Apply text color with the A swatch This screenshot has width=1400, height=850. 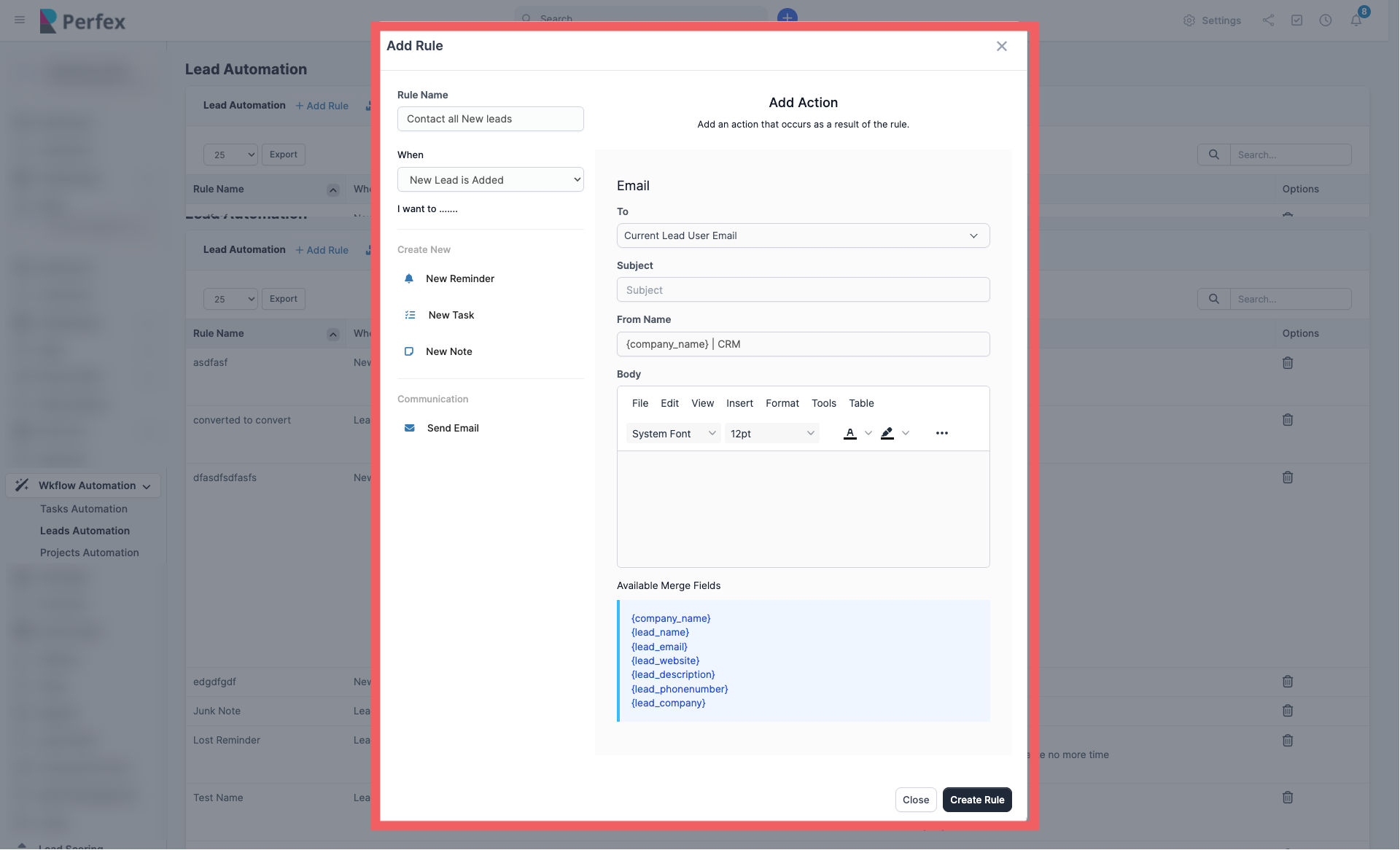click(851, 433)
